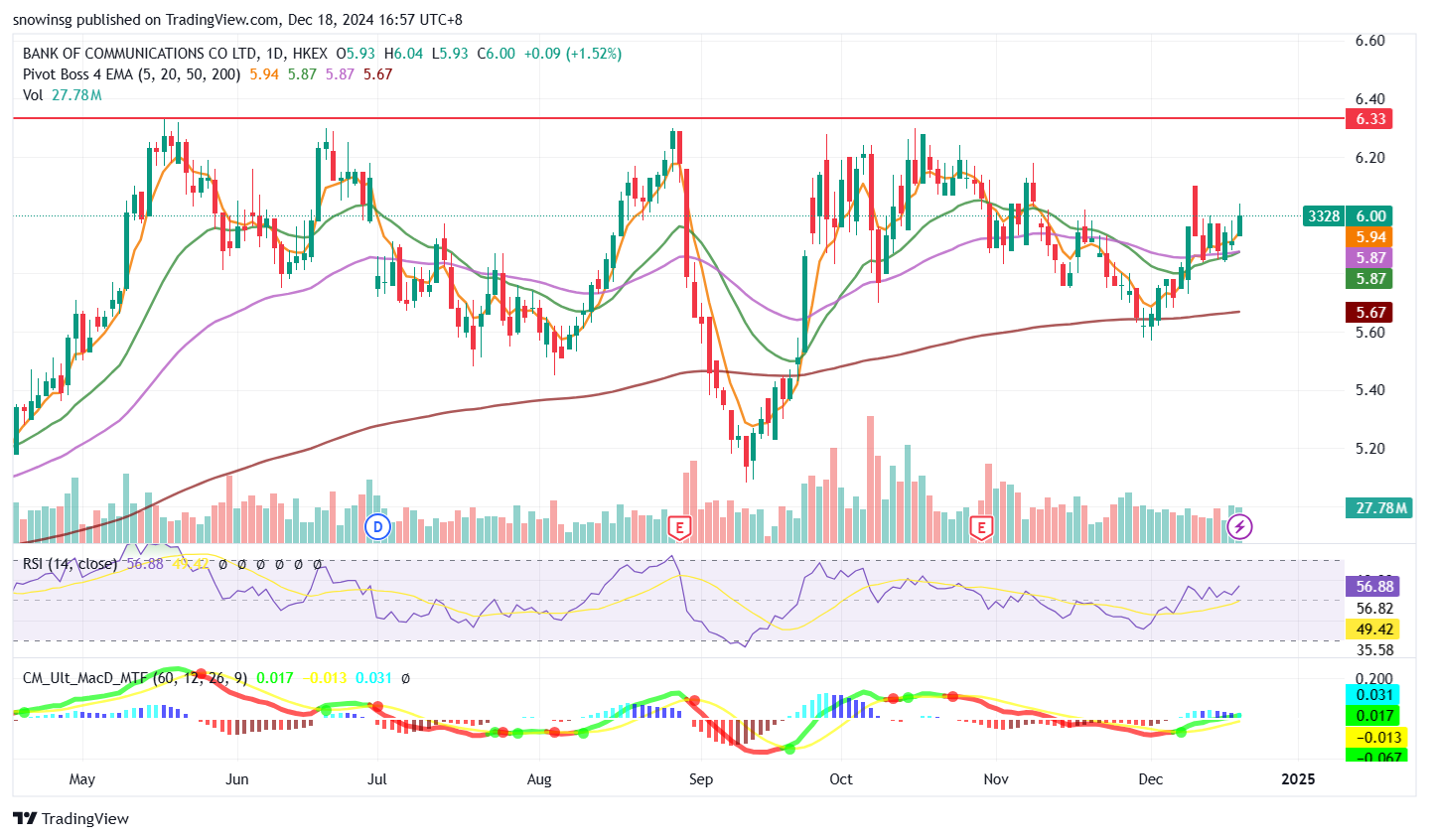This screenshot has height=840, width=1429.
Task: Click the 27.78M volume axis label
Action: click(x=1377, y=508)
